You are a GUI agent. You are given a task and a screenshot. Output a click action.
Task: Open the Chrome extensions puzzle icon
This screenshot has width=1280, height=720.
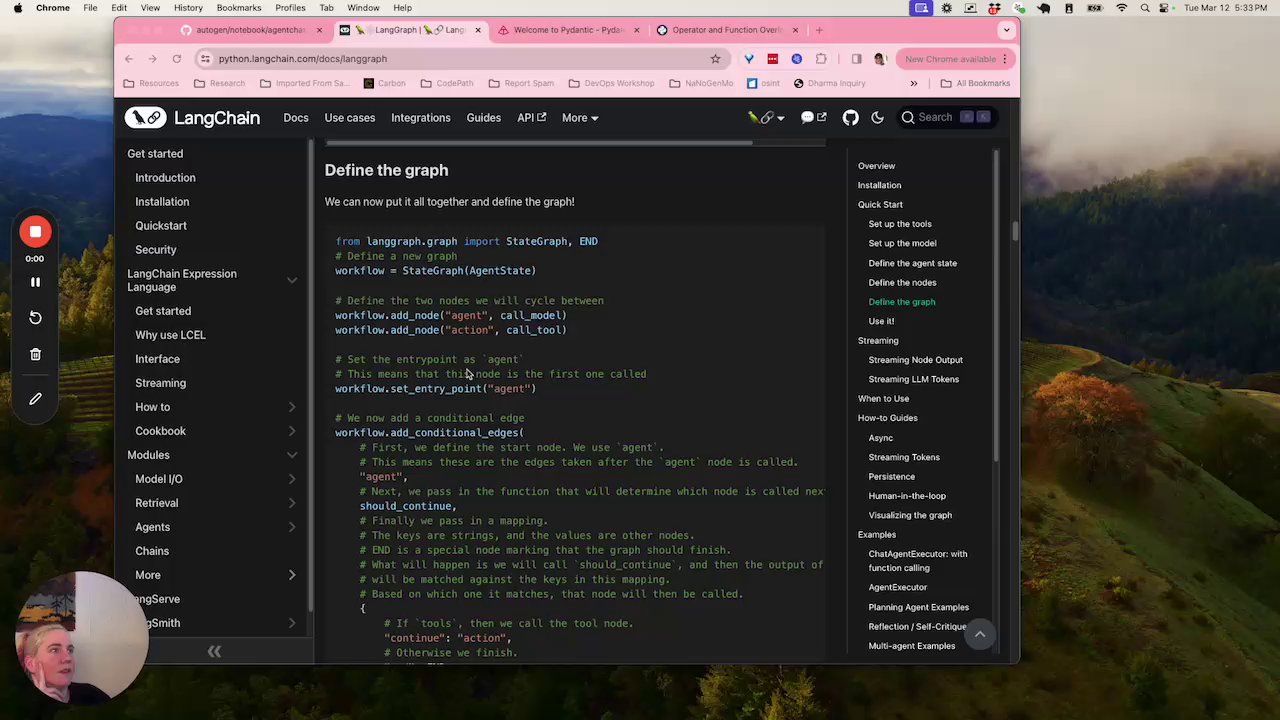coord(821,59)
